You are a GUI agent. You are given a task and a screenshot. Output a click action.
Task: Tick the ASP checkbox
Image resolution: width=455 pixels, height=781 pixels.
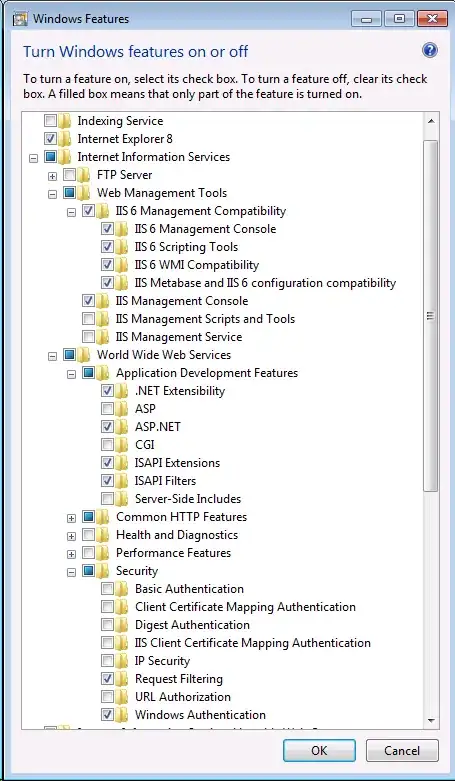click(107, 409)
